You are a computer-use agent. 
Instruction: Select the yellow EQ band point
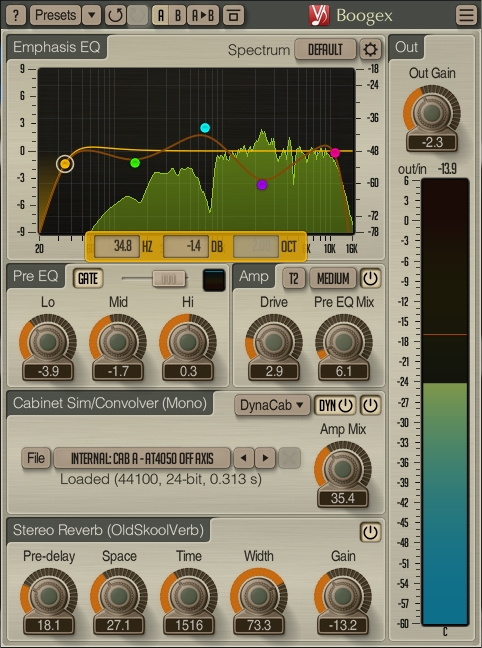point(65,164)
